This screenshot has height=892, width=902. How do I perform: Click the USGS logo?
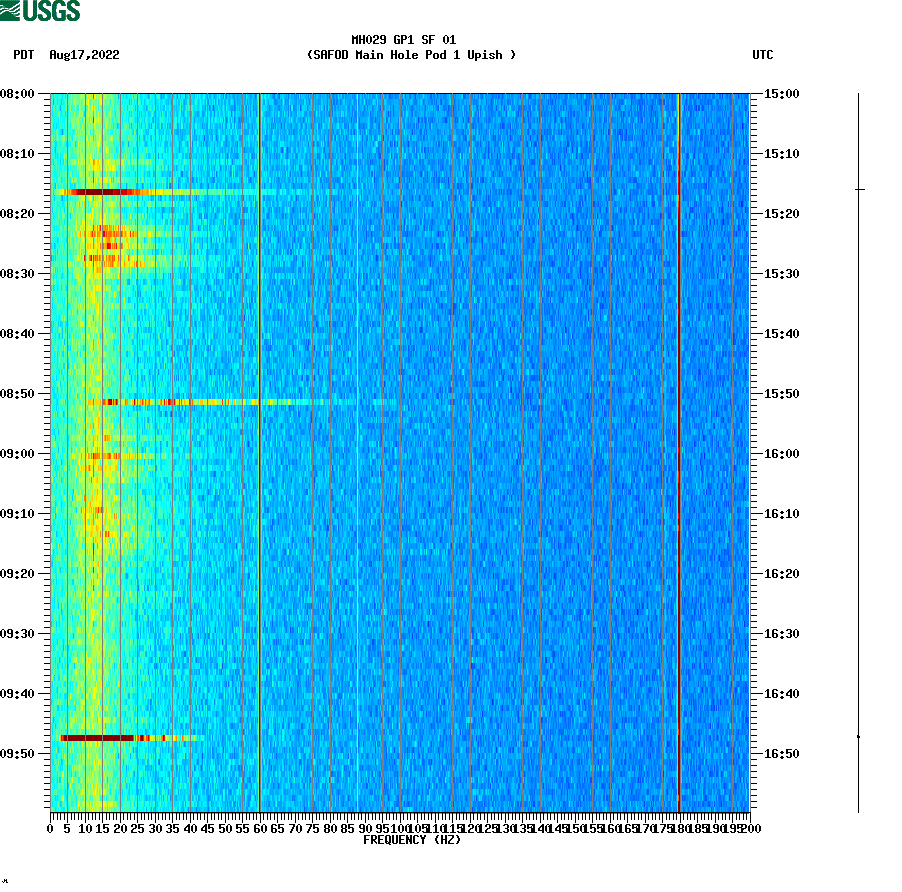[x=40, y=9]
